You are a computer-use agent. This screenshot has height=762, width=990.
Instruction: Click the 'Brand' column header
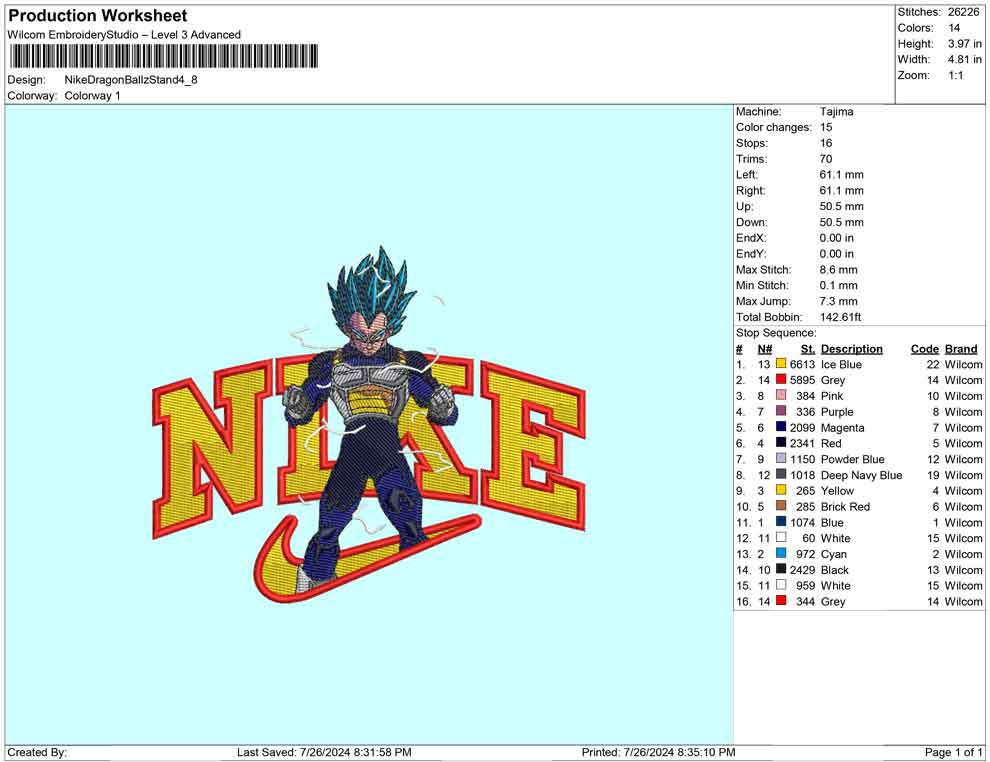click(x=961, y=348)
